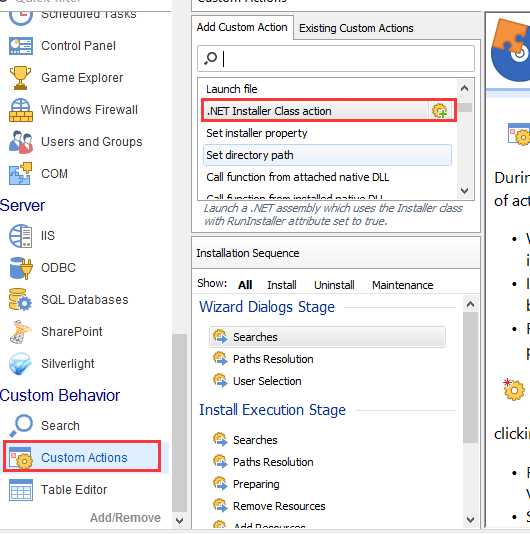Show only Install sequence actions

click(x=282, y=285)
